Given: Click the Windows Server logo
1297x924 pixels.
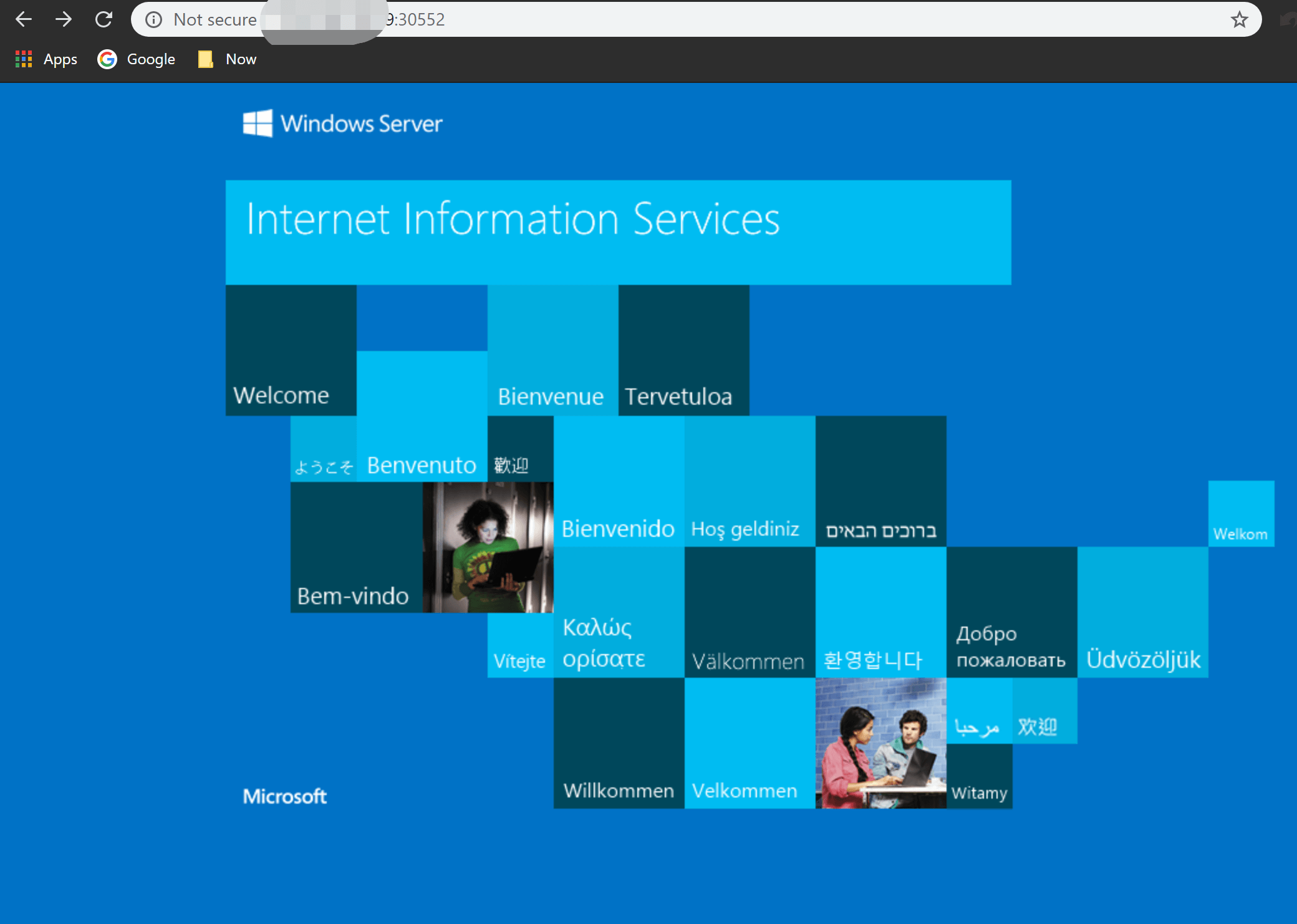Looking at the screenshot, I should click(342, 123).
